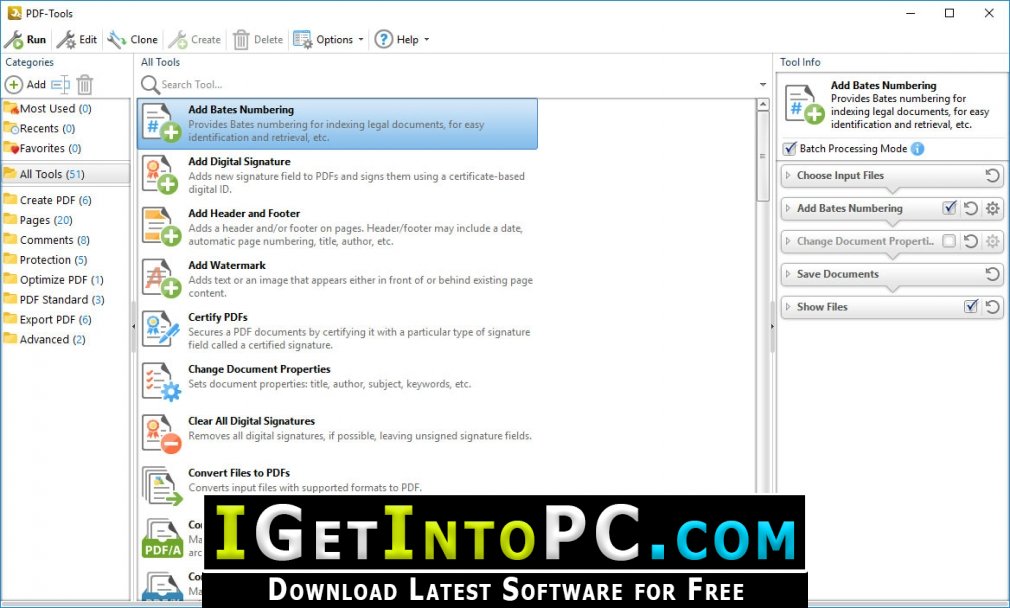Select the Add Watermark tool icon
This screenshot has width=1010, height=608.
161,279
